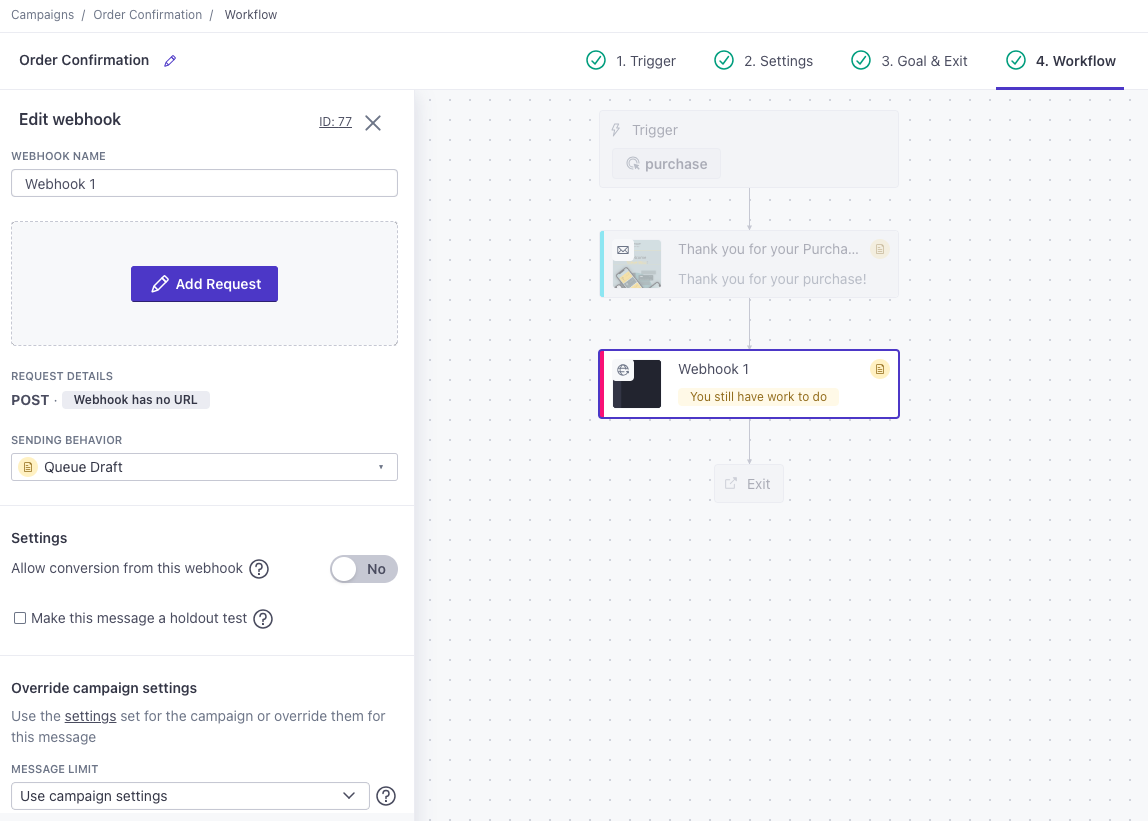Image resolution: width=1148 pixels, height=821 pixels.
Task: Close the Edit webhook panel
Action: 373,123
